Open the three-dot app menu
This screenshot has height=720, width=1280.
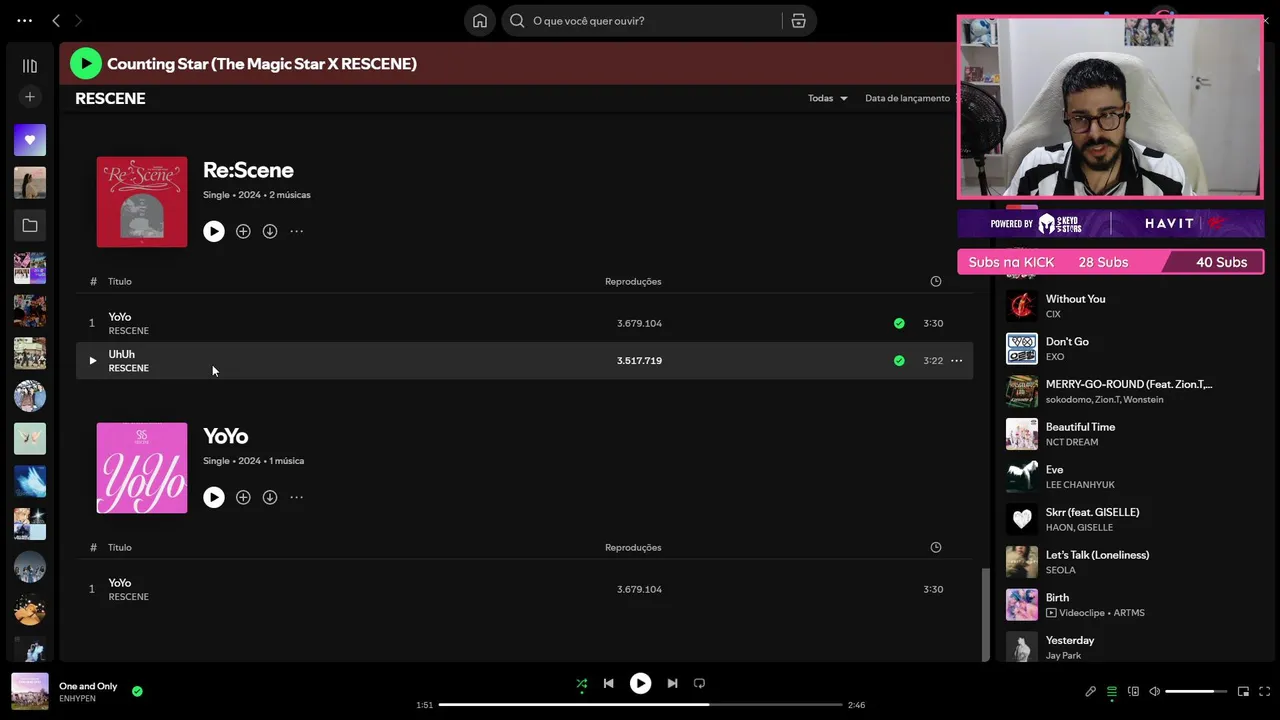point(25,20)
